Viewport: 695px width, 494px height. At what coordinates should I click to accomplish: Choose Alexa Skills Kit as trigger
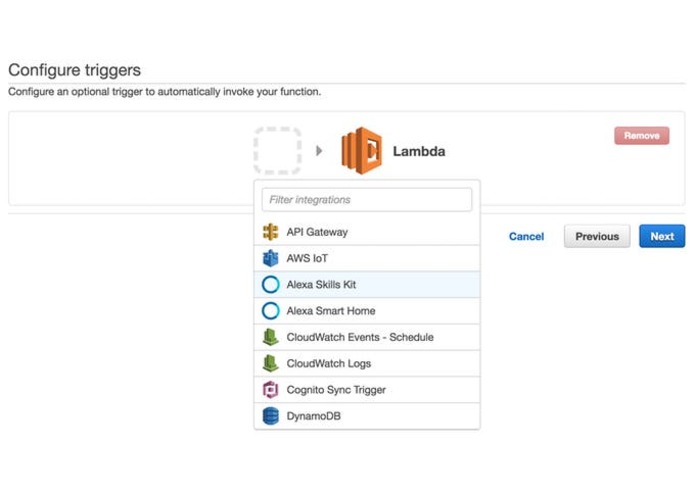(367, 284)
